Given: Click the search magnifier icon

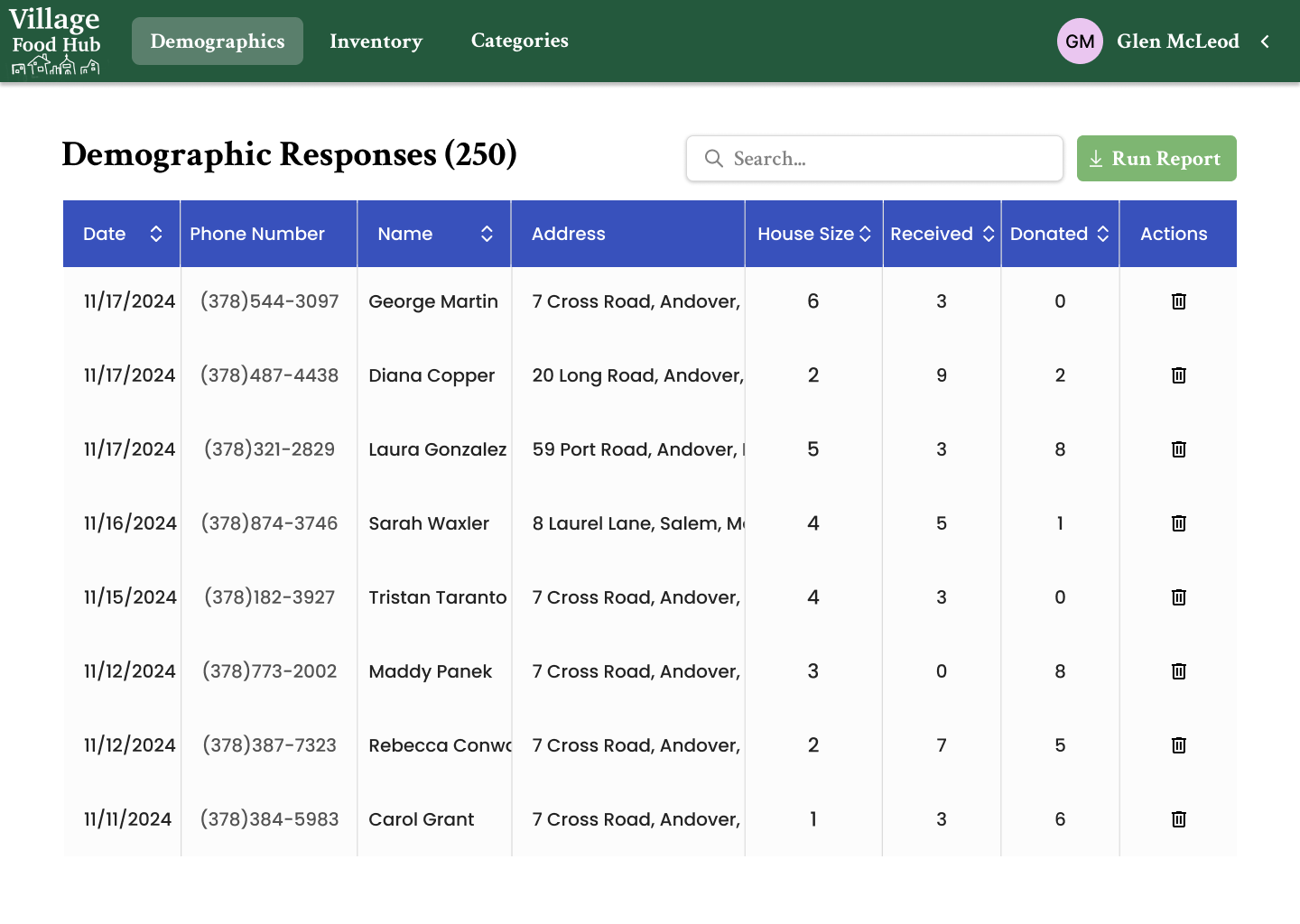Looking at the screenshot, I should point(714,159).
